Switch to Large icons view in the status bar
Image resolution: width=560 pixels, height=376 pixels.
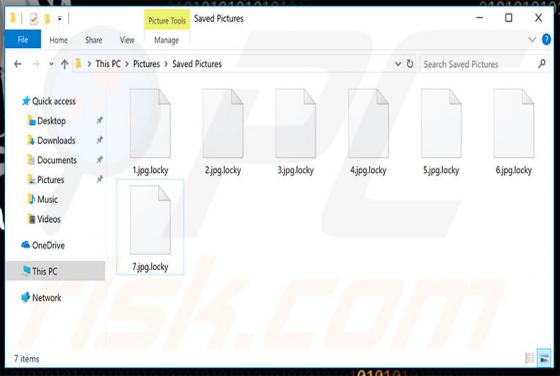click(544, 357)
